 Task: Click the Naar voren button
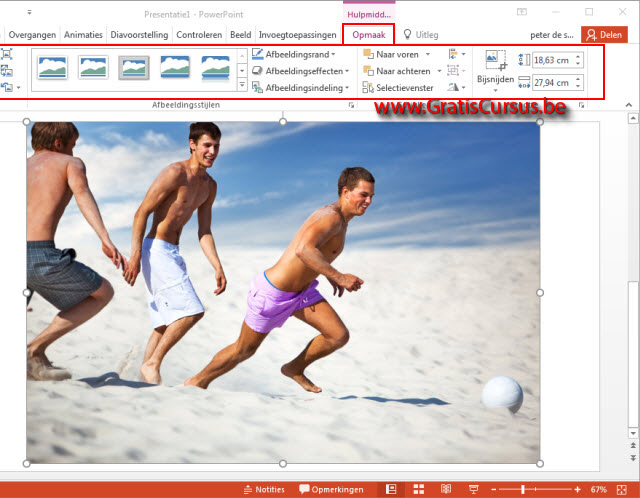(391, 54)
